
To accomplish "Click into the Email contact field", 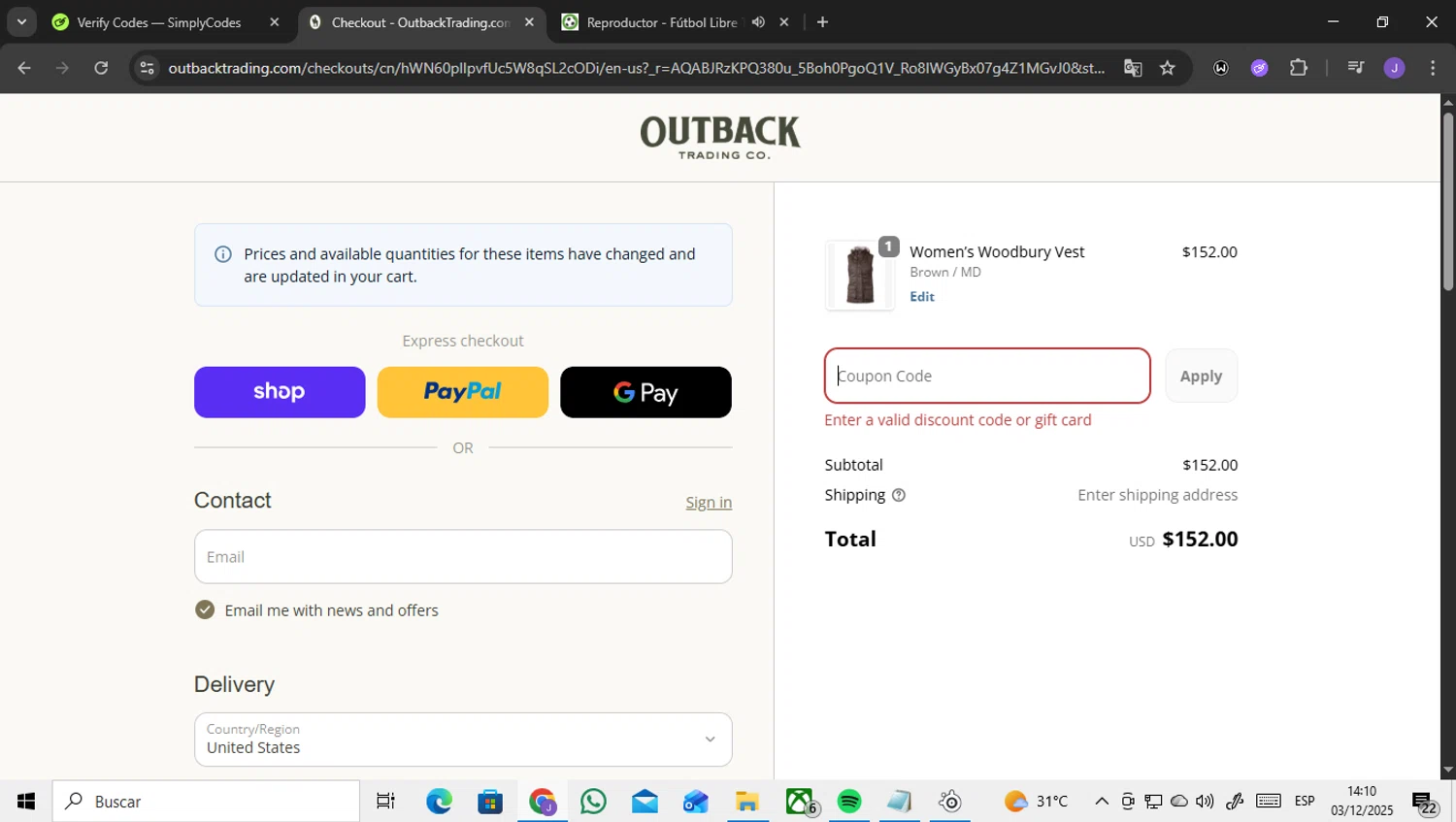I will [463, 557].
